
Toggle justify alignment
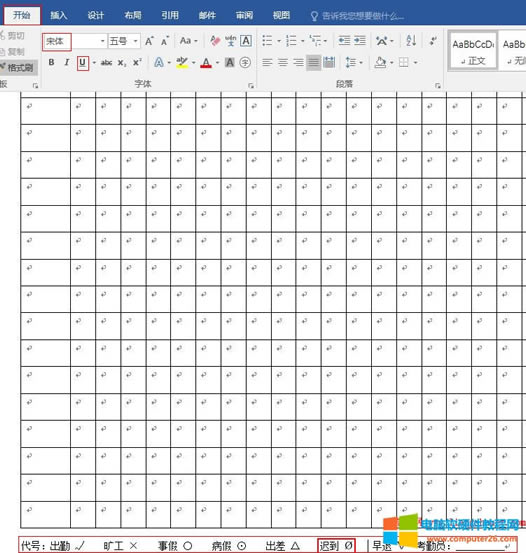point(313,63)
